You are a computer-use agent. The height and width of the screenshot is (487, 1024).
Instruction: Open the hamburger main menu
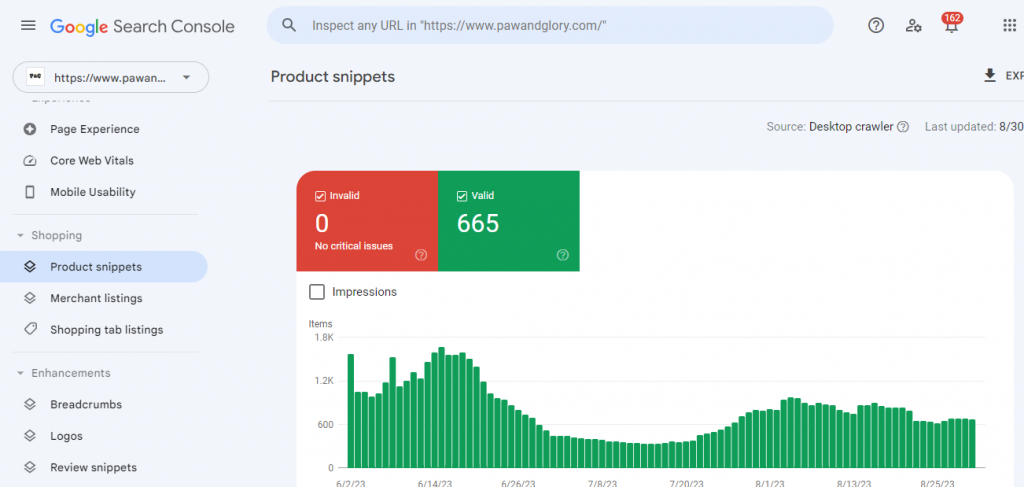(x=28, y=25)
